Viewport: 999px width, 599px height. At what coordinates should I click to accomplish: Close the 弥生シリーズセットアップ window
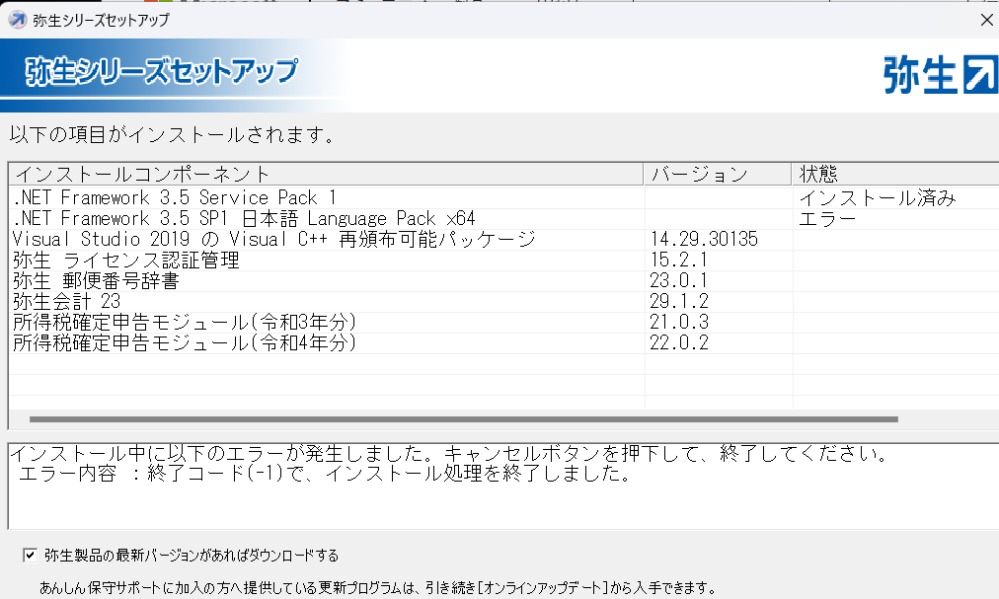tap(986, 20)
